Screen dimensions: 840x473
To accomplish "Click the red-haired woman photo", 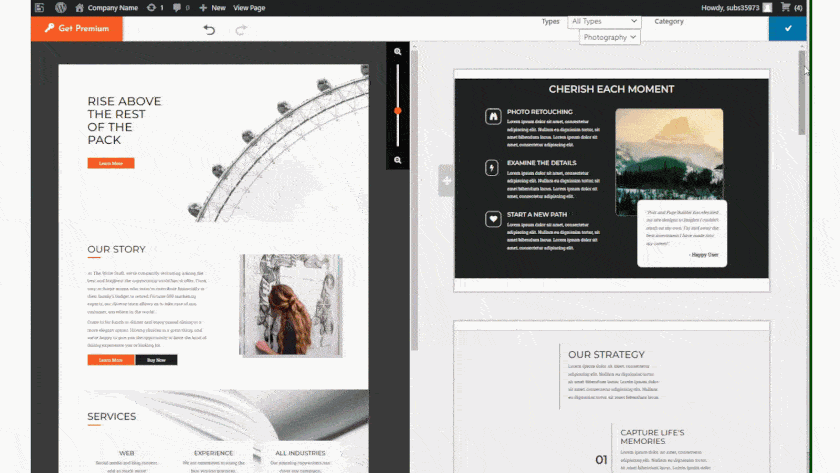I will pyautogui.click(x=290, y=305).
